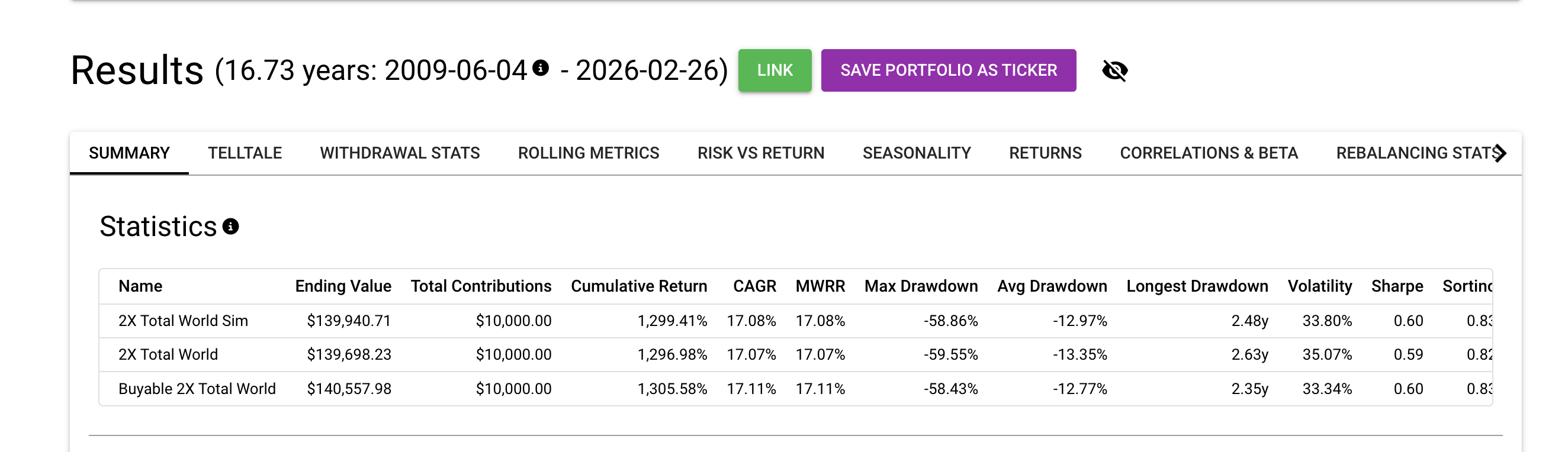Click the Sharpe column header
Image resolution: width=1568 pixels, height=452 pixels.
click(1396, 286)
